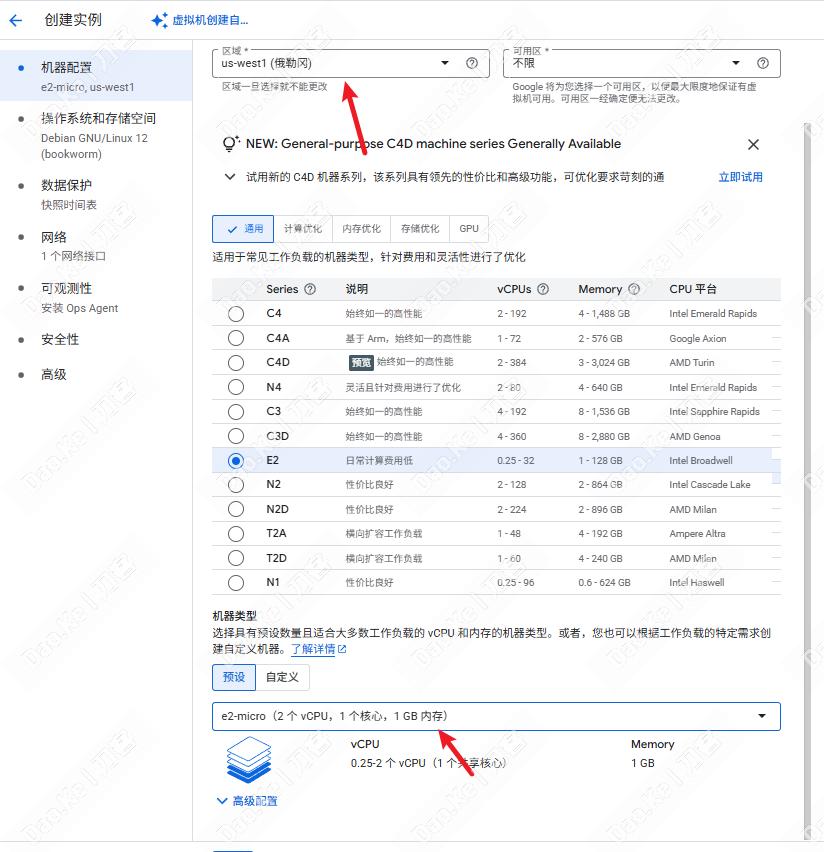Click the '0.25 - 96' vCPUs cell
Screen dimensions: 824x852
(x=515, y=582)
